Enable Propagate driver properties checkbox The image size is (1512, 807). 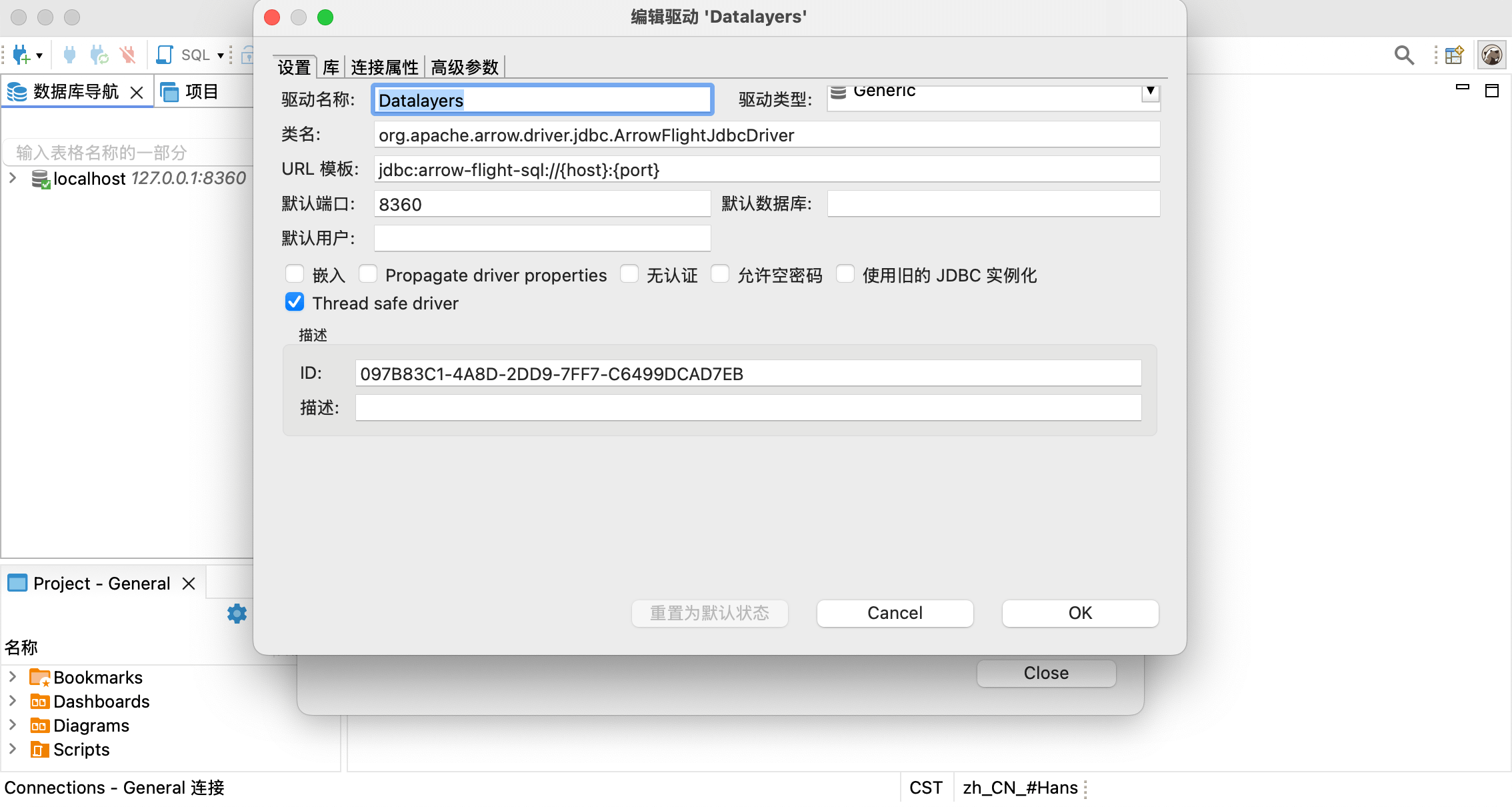368,274
